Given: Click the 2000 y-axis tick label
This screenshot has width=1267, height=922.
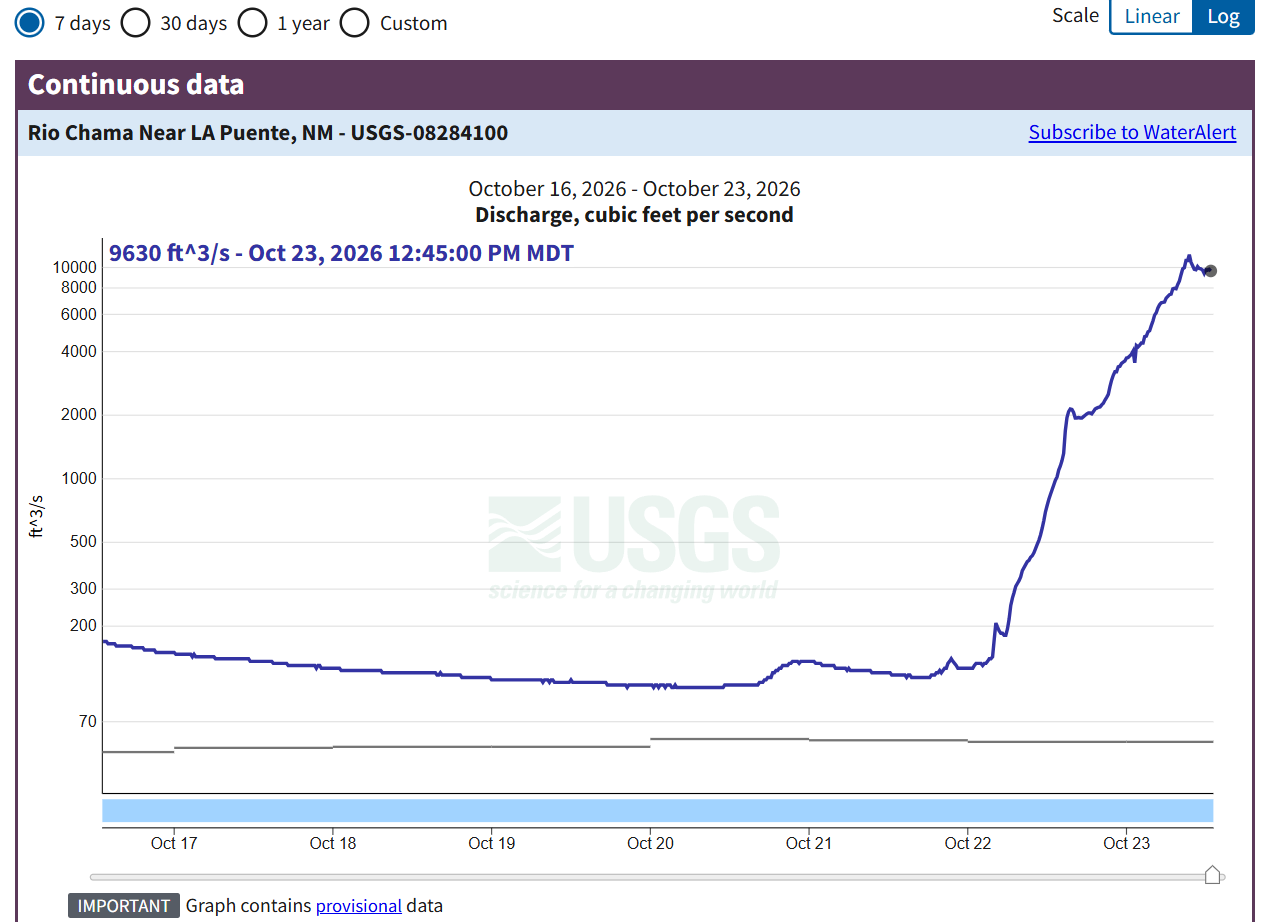Looking at the screenshot, I should click(x=79, y=415).
